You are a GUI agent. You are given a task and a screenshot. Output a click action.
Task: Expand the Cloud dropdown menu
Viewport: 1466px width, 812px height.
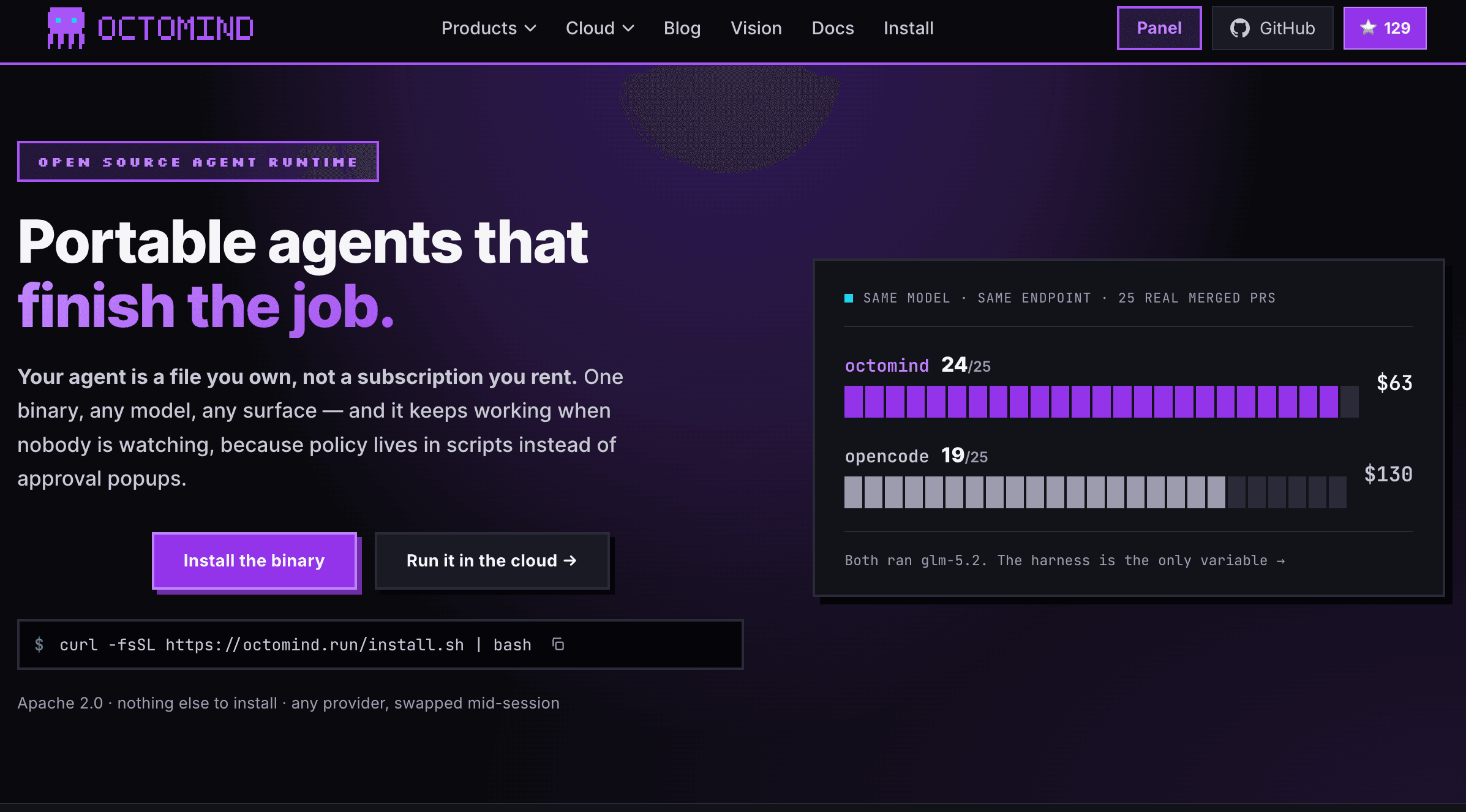pyautogui.click(x=600, y=28)
